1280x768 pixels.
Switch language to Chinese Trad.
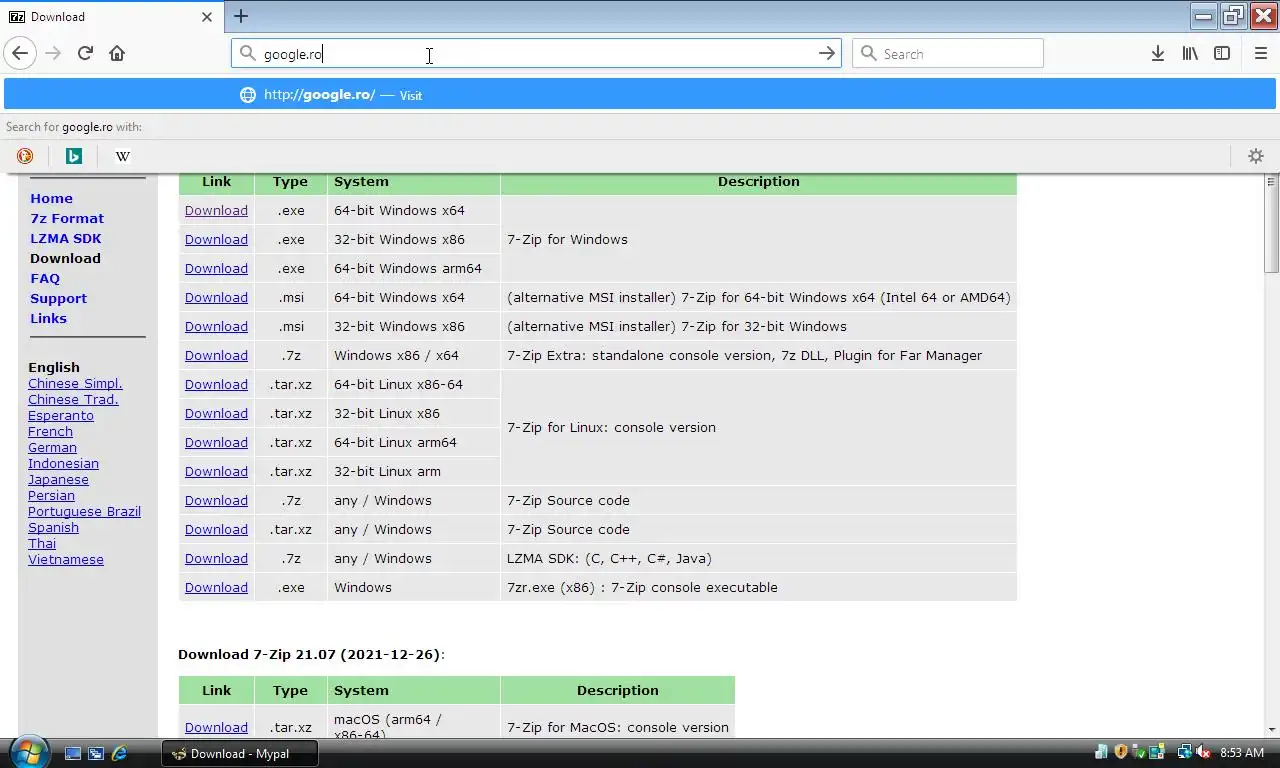[73, 399]
